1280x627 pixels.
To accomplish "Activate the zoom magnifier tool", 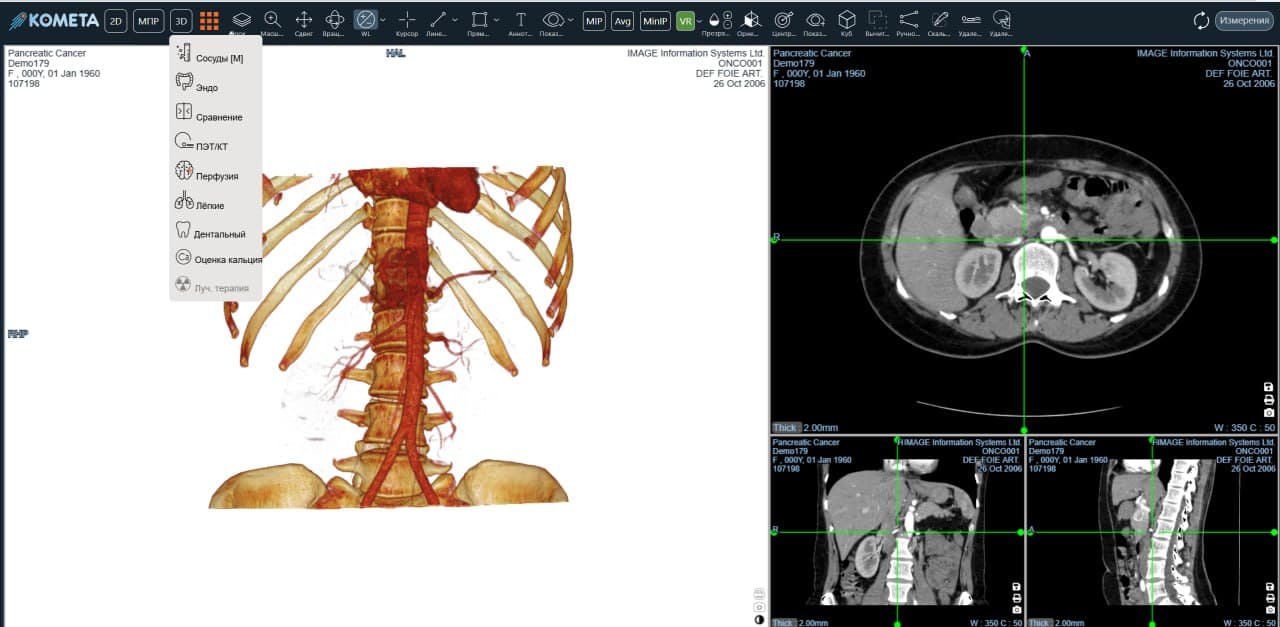I will [272, 20].
